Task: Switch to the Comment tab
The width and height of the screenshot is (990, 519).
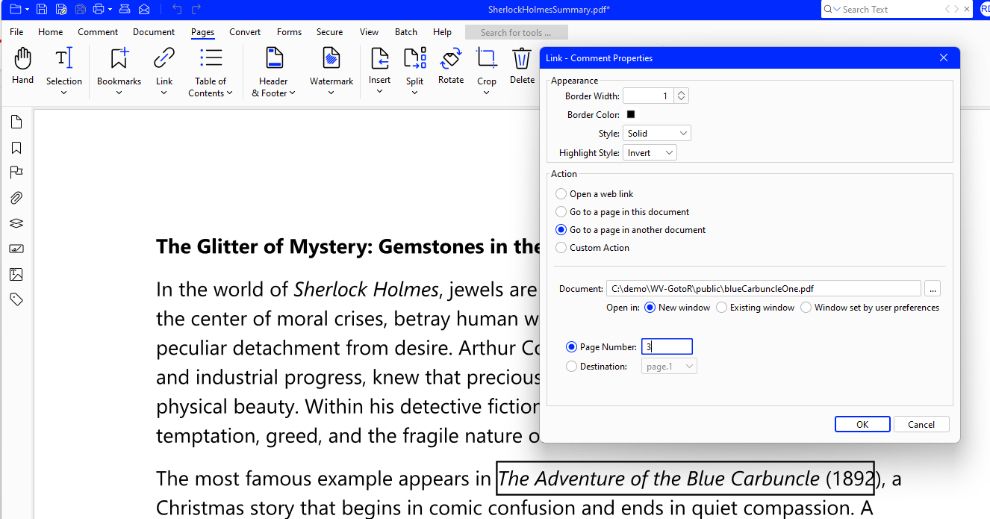Action: pyautogui.click(x=98, y=32)
